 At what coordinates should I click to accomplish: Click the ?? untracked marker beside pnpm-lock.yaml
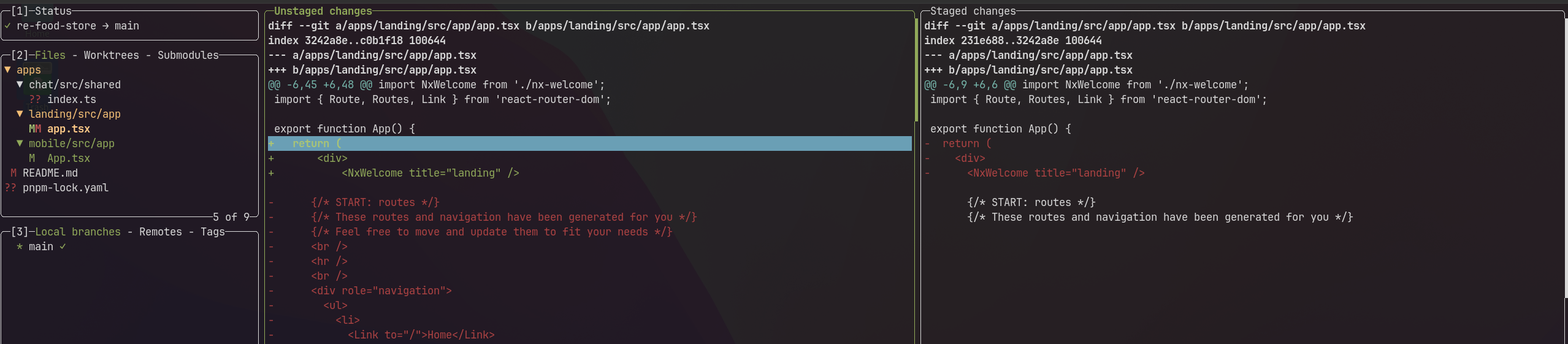pyautogui.click(x=10, y=188)
